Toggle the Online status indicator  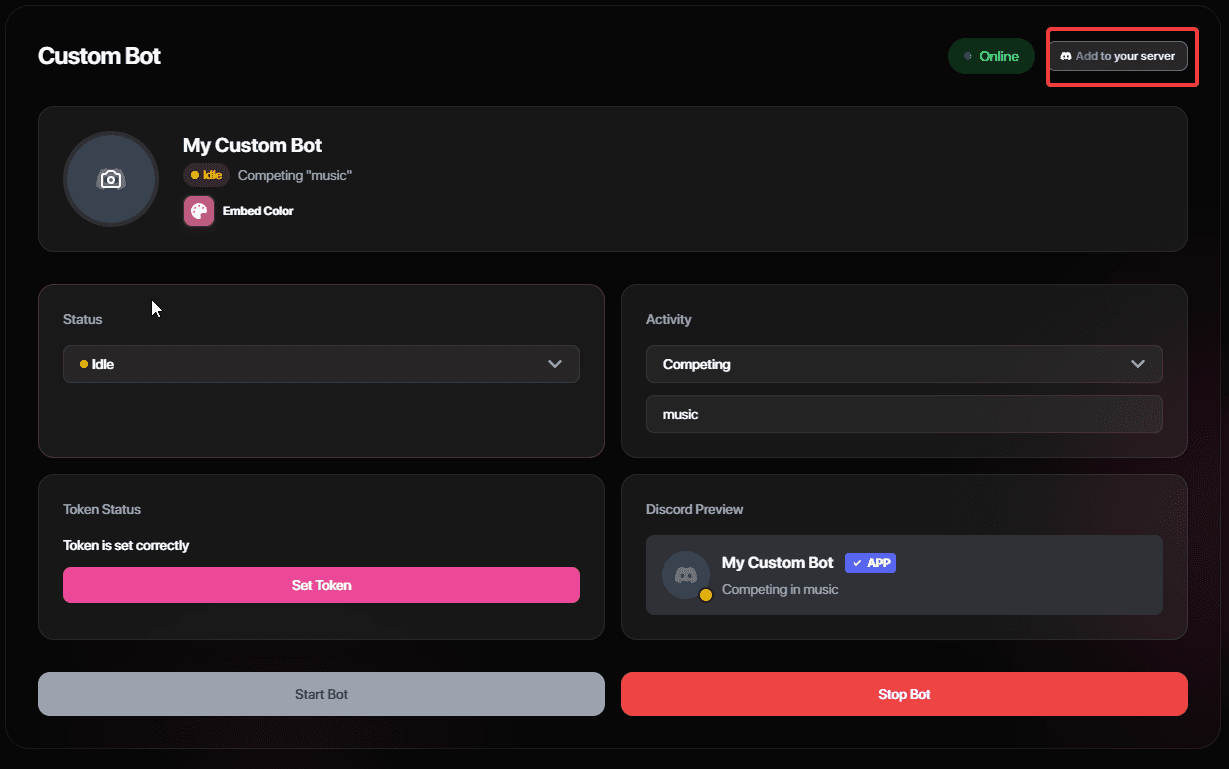pos(991,56)
